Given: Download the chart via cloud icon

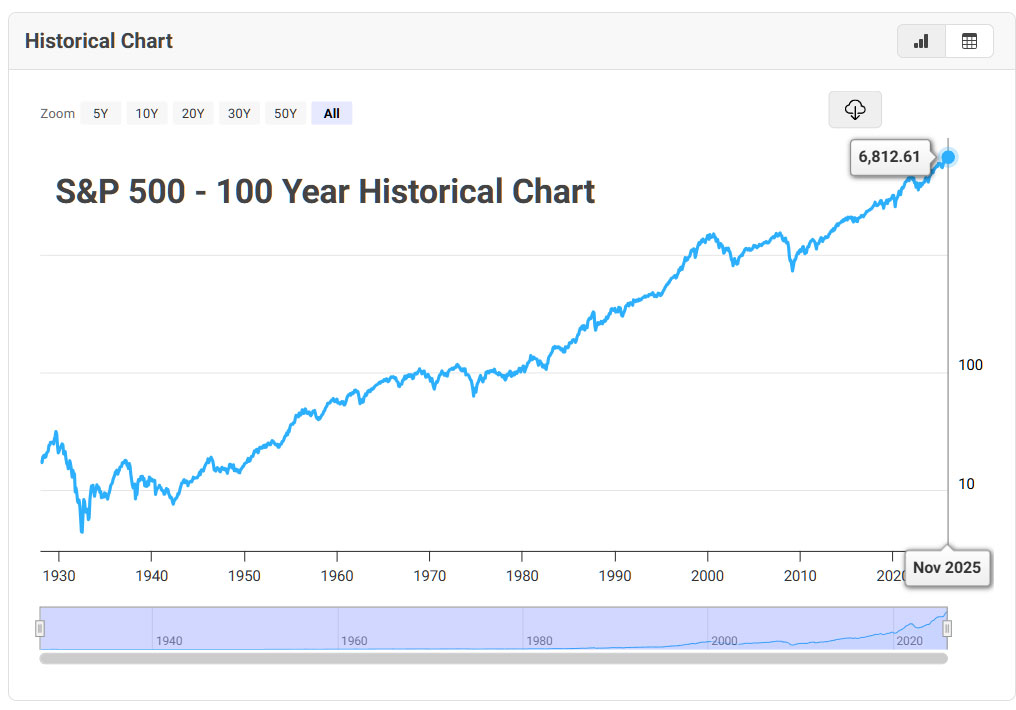Looking at the screenshot, I should pos(855,109).
